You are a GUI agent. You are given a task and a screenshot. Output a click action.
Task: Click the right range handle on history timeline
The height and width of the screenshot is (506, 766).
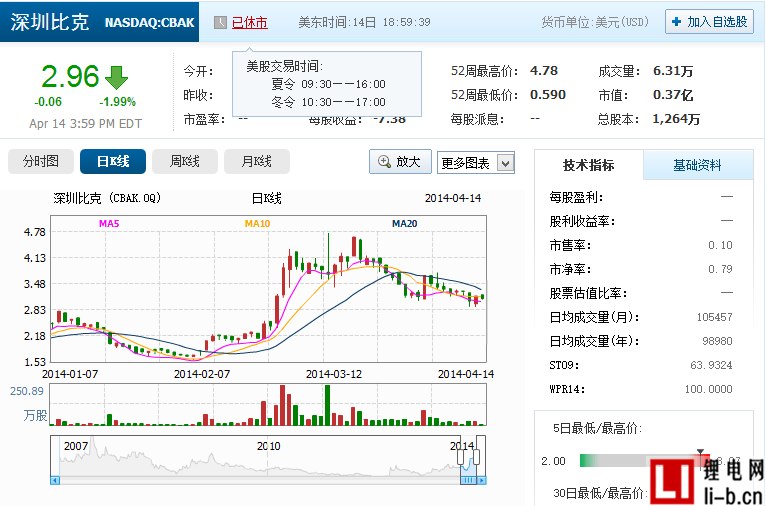coord(477,458)
